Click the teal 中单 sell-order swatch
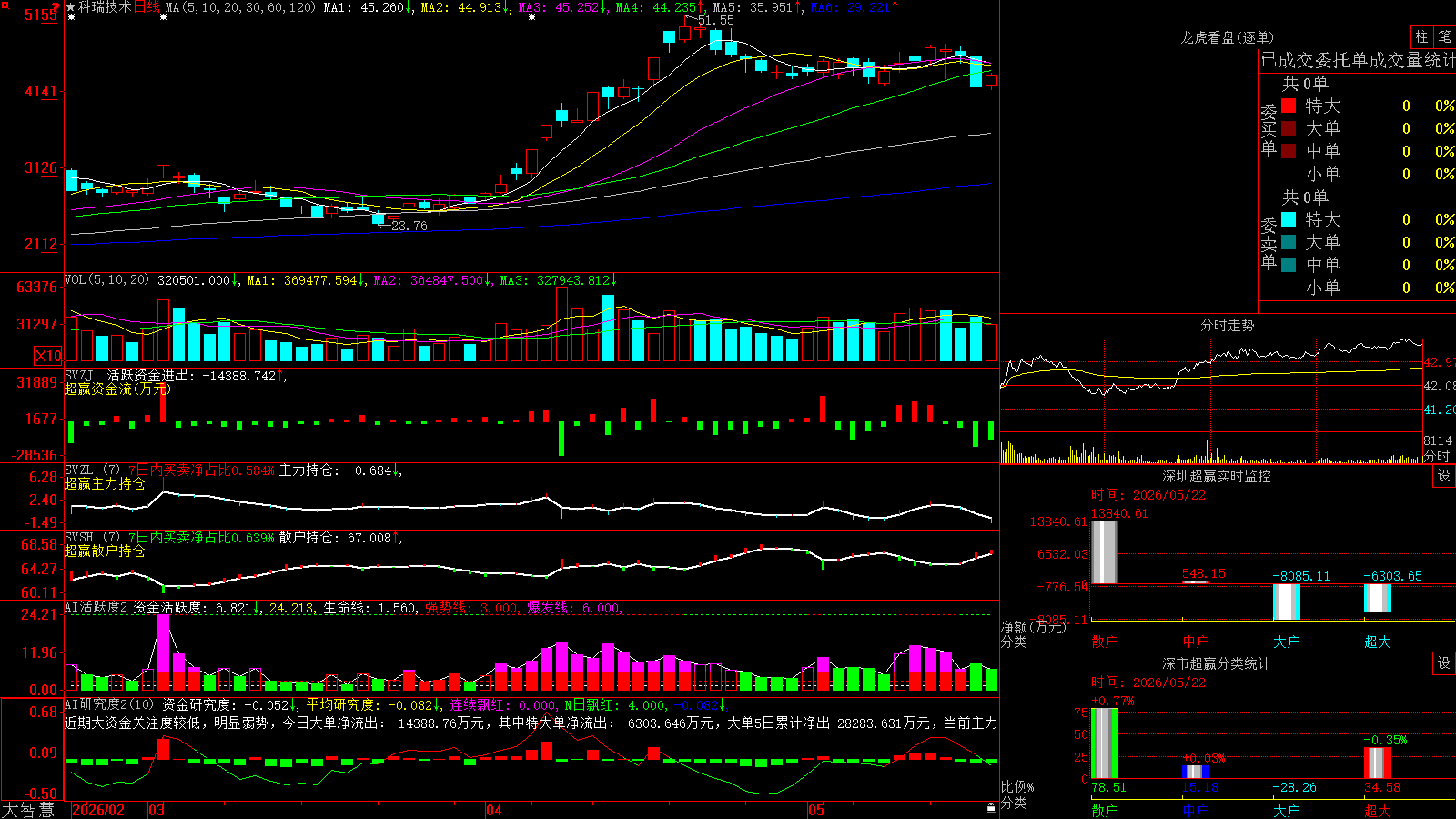 click(1289, 265)
